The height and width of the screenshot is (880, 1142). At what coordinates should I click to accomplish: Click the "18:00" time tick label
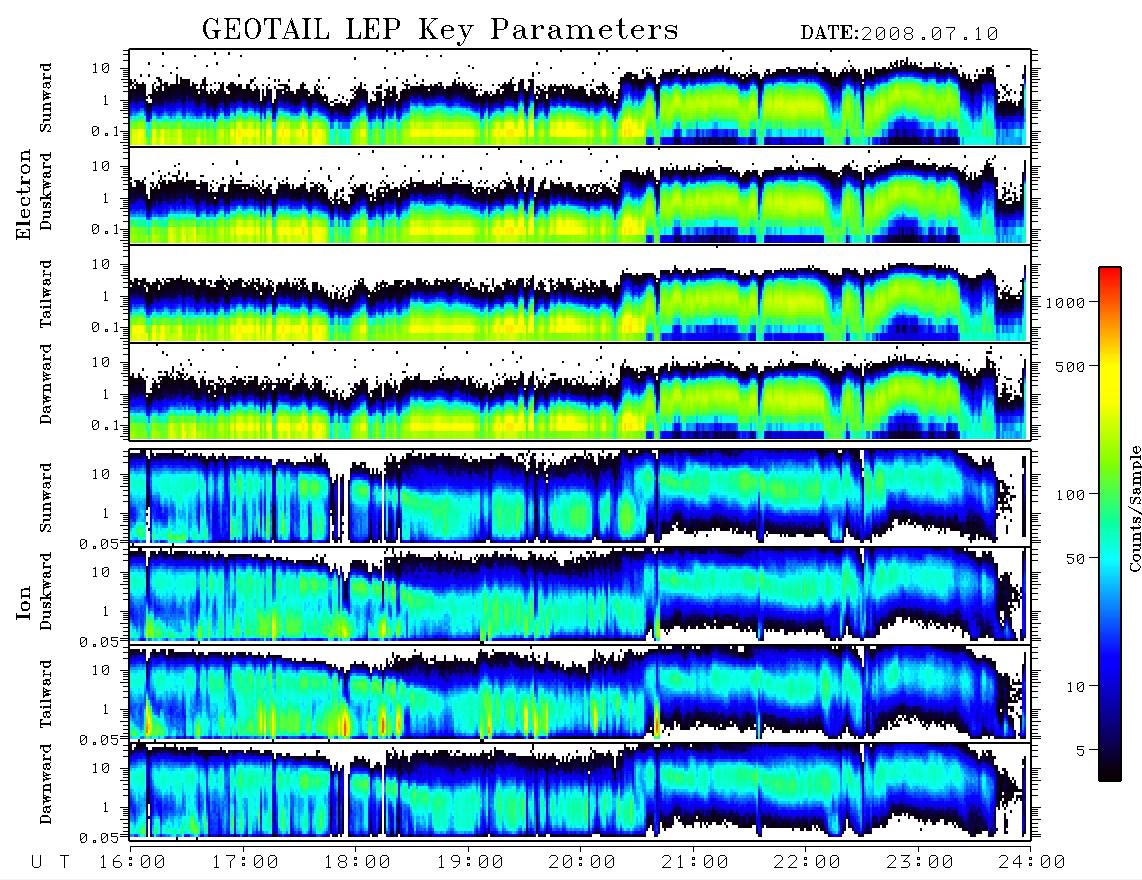pos(358,862)
